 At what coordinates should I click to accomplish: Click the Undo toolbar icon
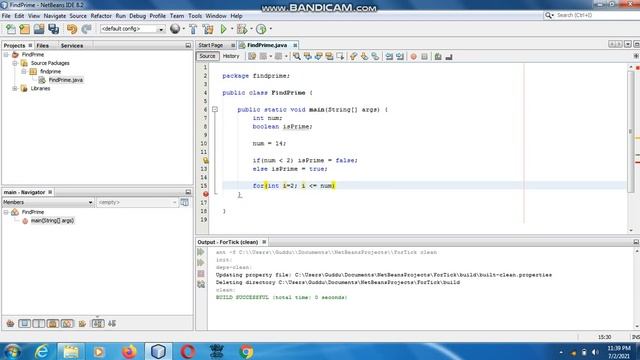point(72,29)
